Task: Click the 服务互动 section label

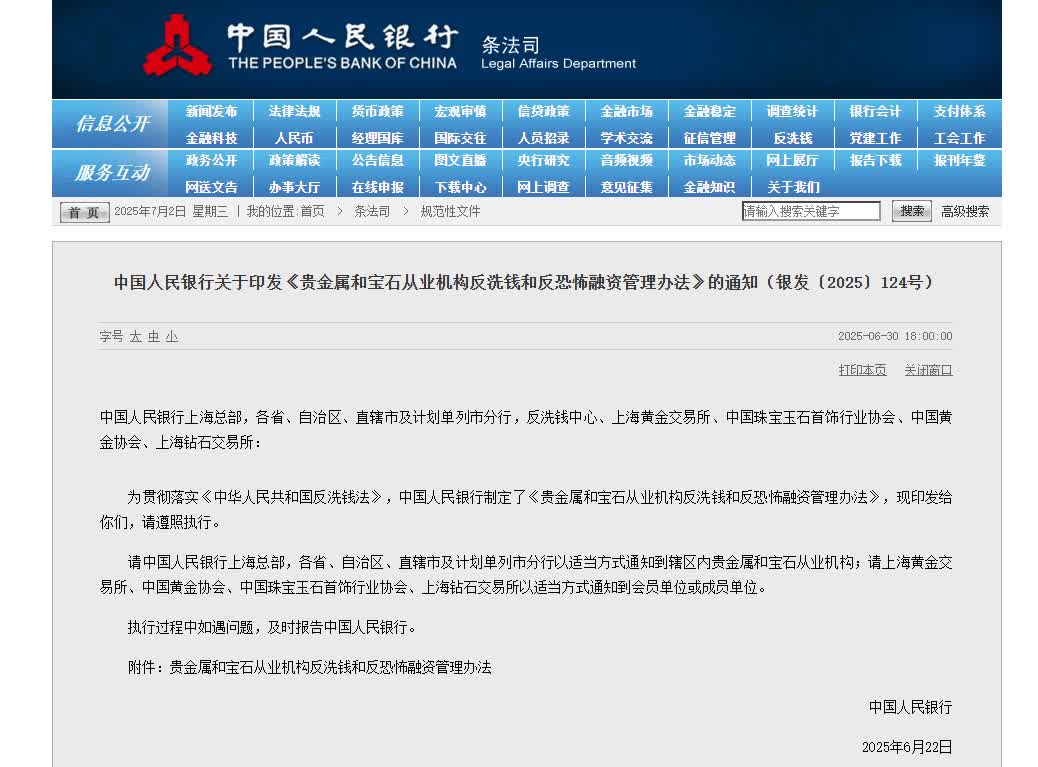Action: [x=112, y=173]
